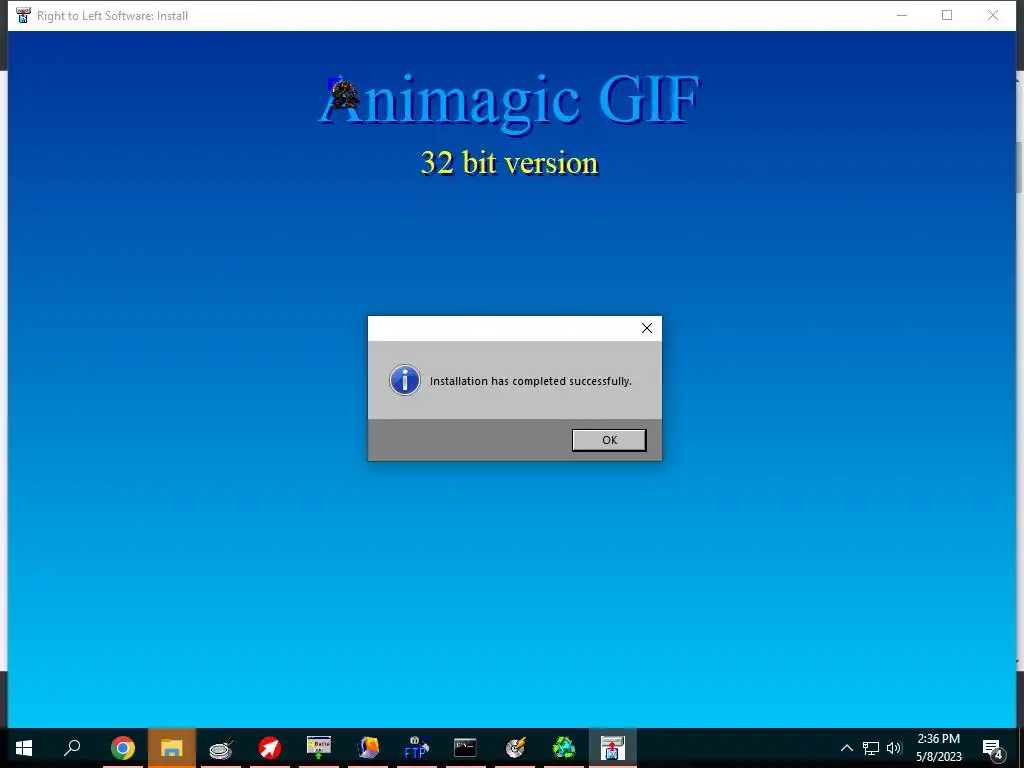Show hidden system tray icons
1024x768 pixels.
[846, 748]
